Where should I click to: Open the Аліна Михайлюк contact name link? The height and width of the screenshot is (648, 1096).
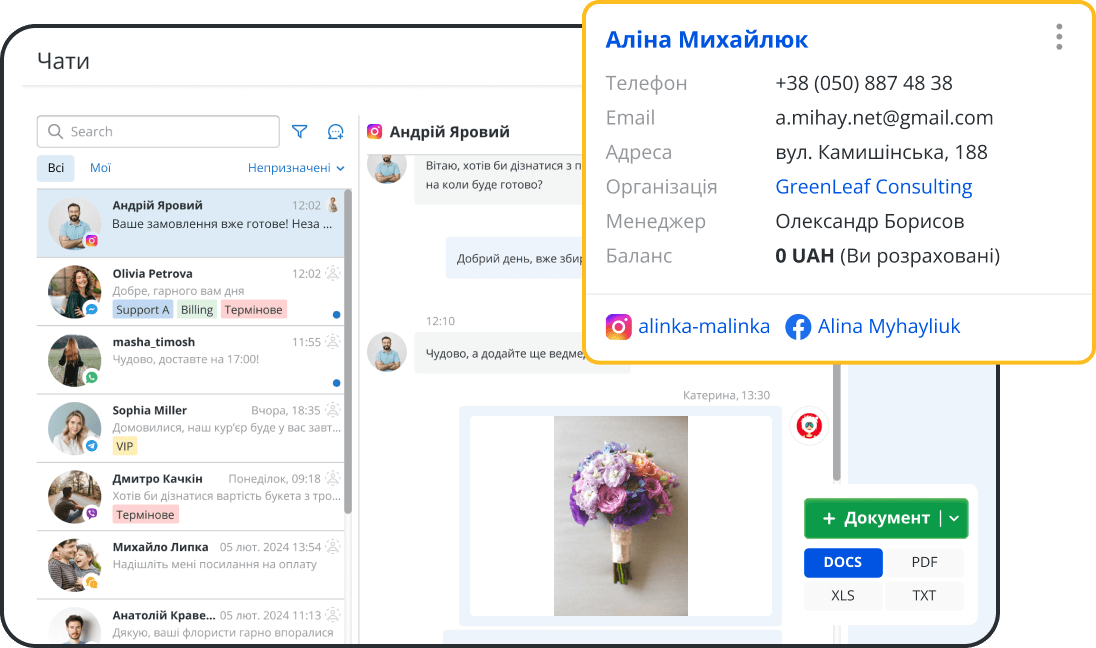(x=706, y=40)
